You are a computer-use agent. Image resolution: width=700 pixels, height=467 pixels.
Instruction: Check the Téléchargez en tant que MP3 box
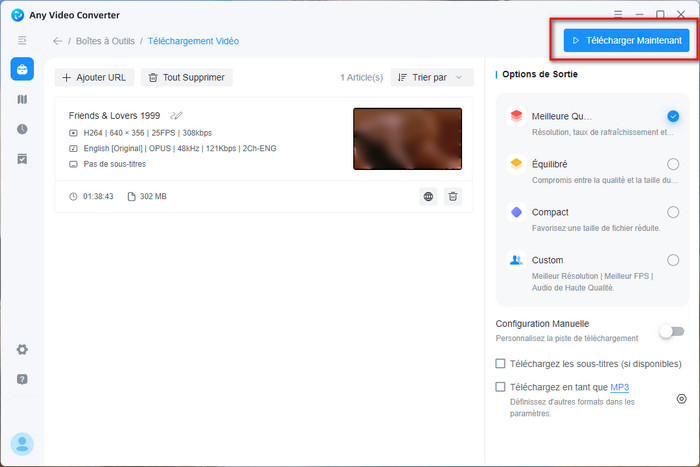pos(501,387)
